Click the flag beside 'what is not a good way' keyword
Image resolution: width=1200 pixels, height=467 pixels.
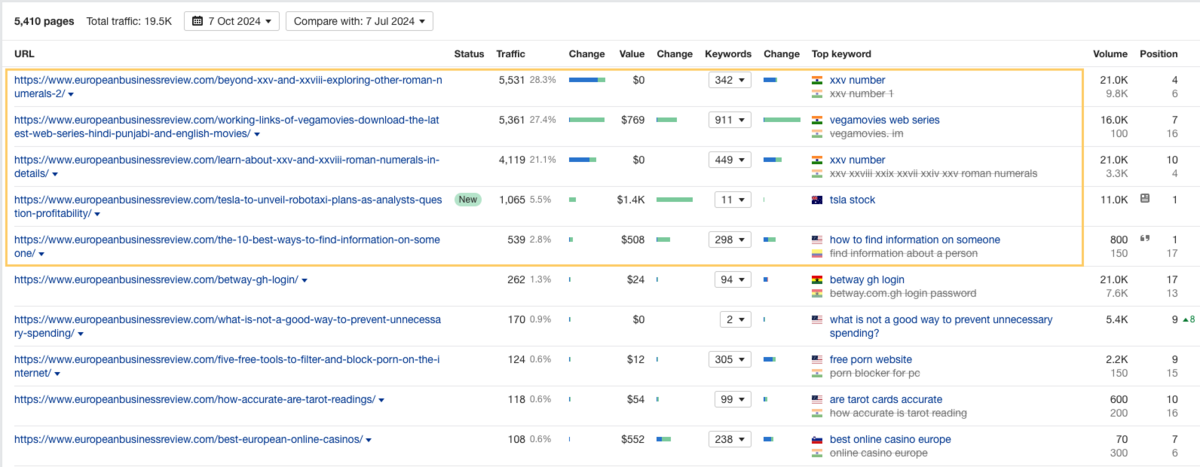(817, 320)
